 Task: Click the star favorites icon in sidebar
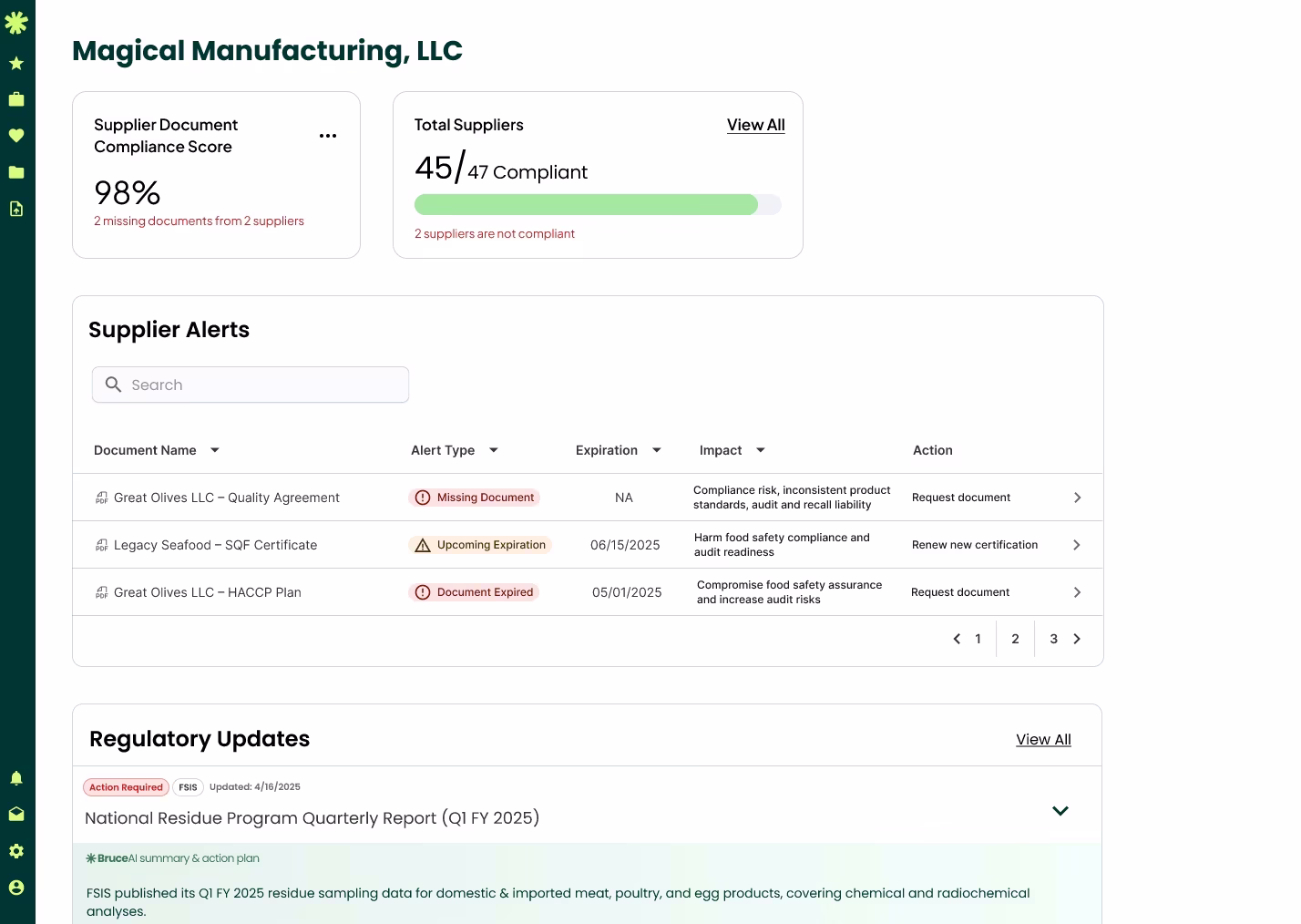point(16,64)
